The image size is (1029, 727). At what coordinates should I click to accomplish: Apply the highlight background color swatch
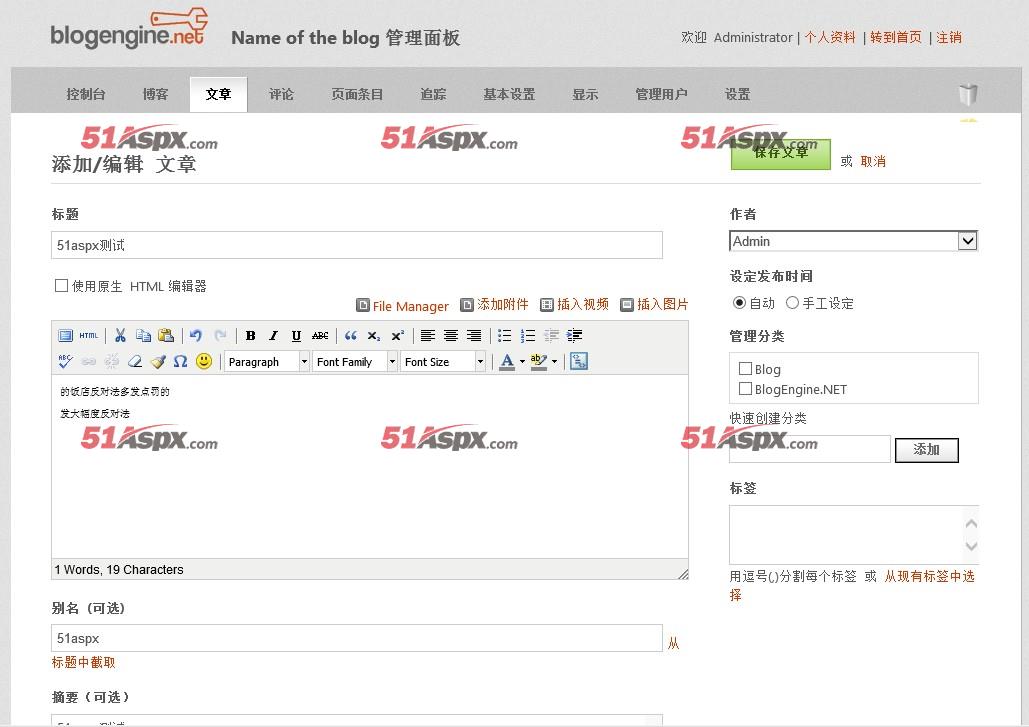click(x=539, y=362)
